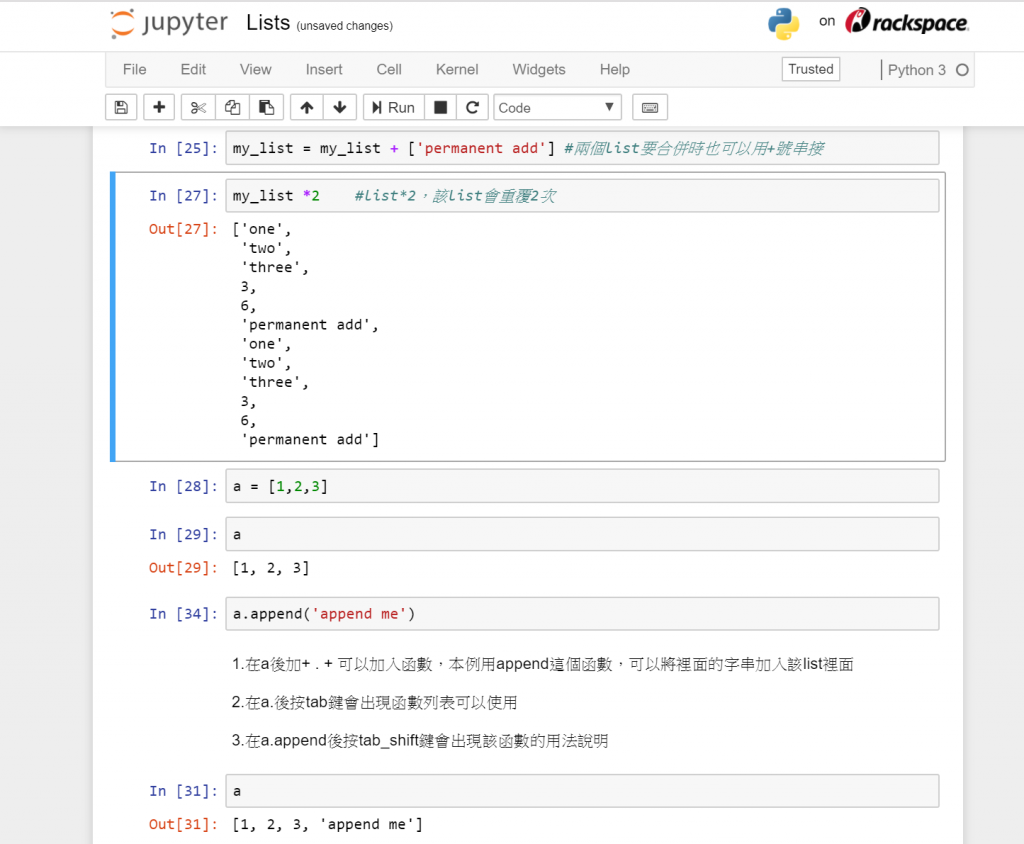Screen dimensions: 1024x844
Task: Open the Insert menu
Action: [x=324, y=69]
